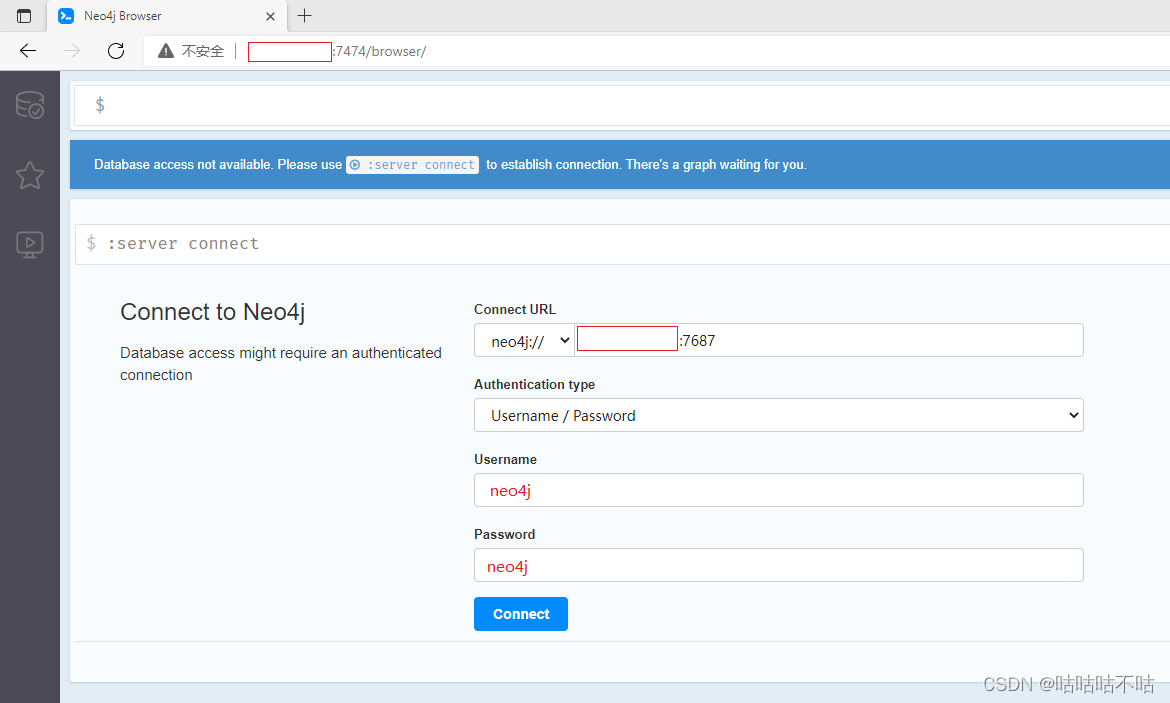
Task: Click the :server connect link in banner
Action: point(413,165)
